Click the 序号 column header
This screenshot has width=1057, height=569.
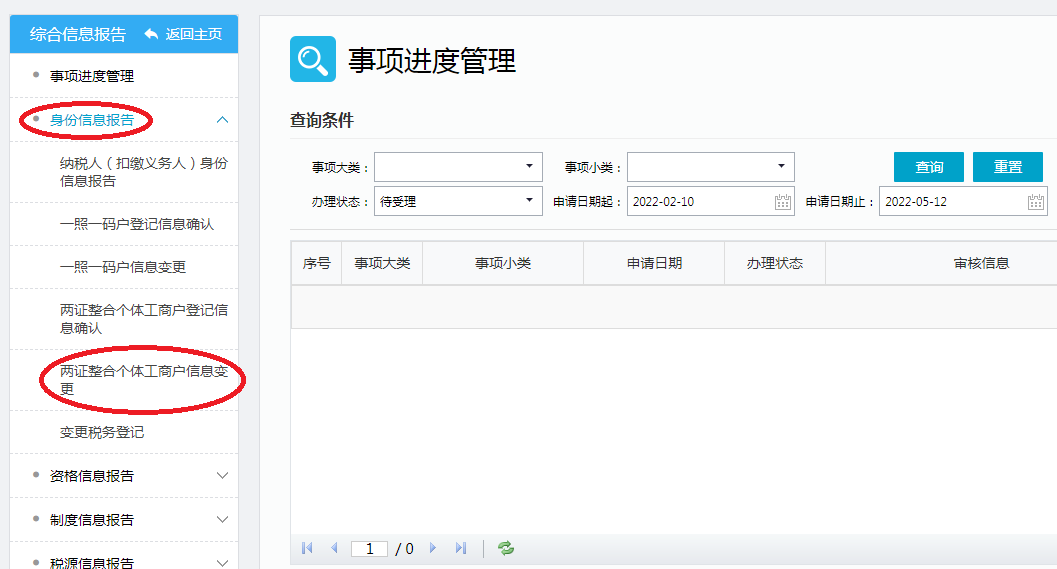tap(316, 263)
